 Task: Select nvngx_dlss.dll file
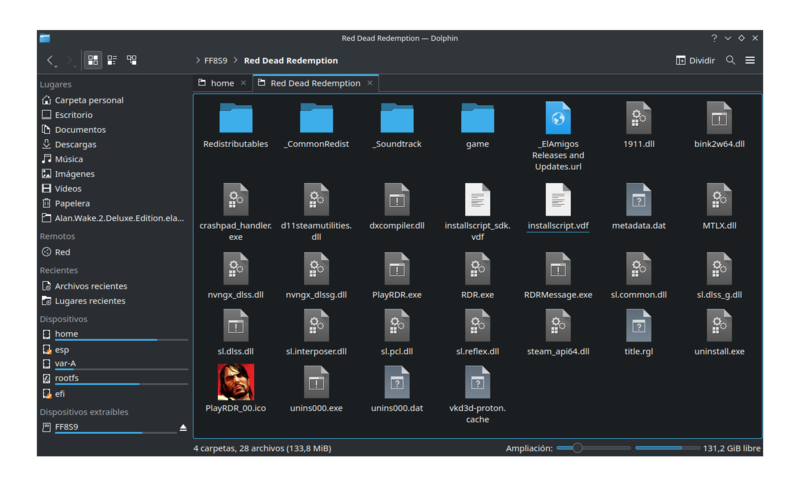236,276
